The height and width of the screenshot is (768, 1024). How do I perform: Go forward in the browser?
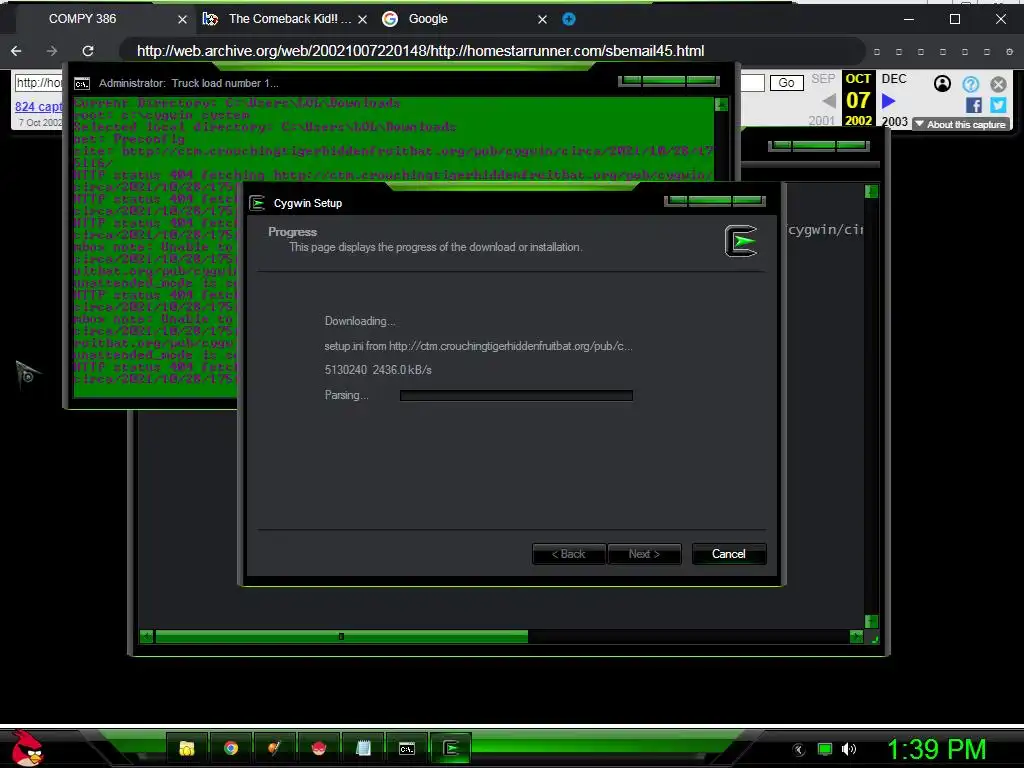pos(52,50)
